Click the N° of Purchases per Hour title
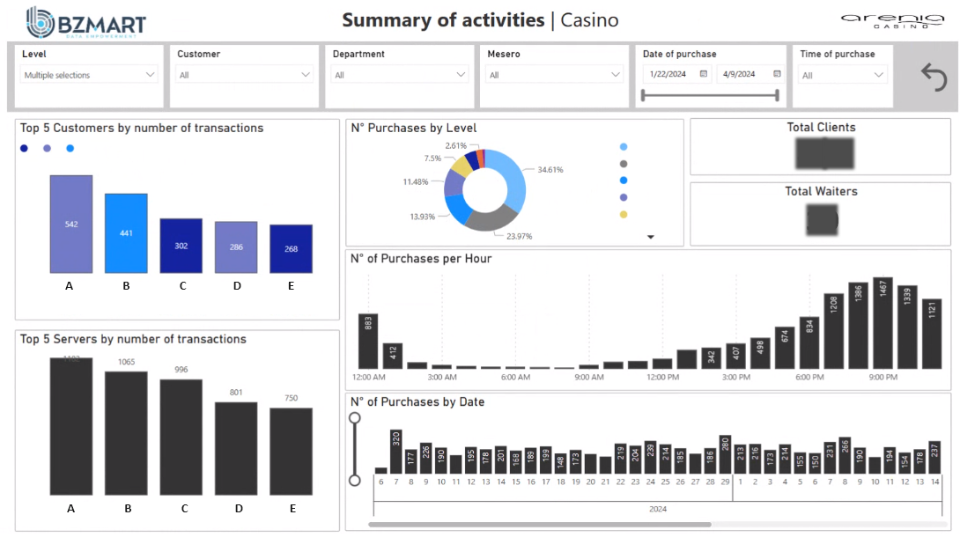This screenshot has width=960, height=540. (421, 258)
